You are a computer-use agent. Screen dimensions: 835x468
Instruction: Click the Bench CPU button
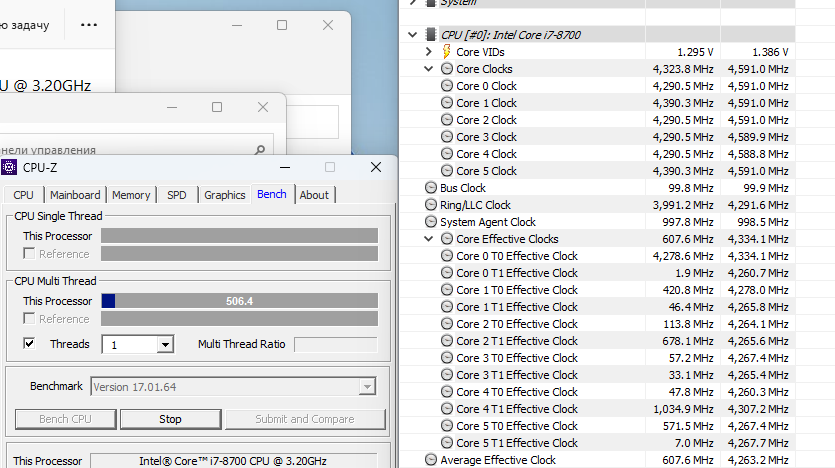click(x=66, y=419)
